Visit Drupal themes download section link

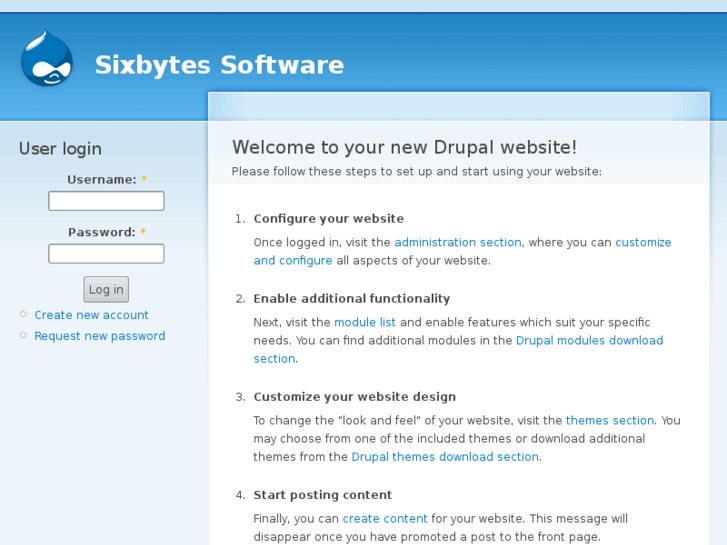tap(445, 457)
